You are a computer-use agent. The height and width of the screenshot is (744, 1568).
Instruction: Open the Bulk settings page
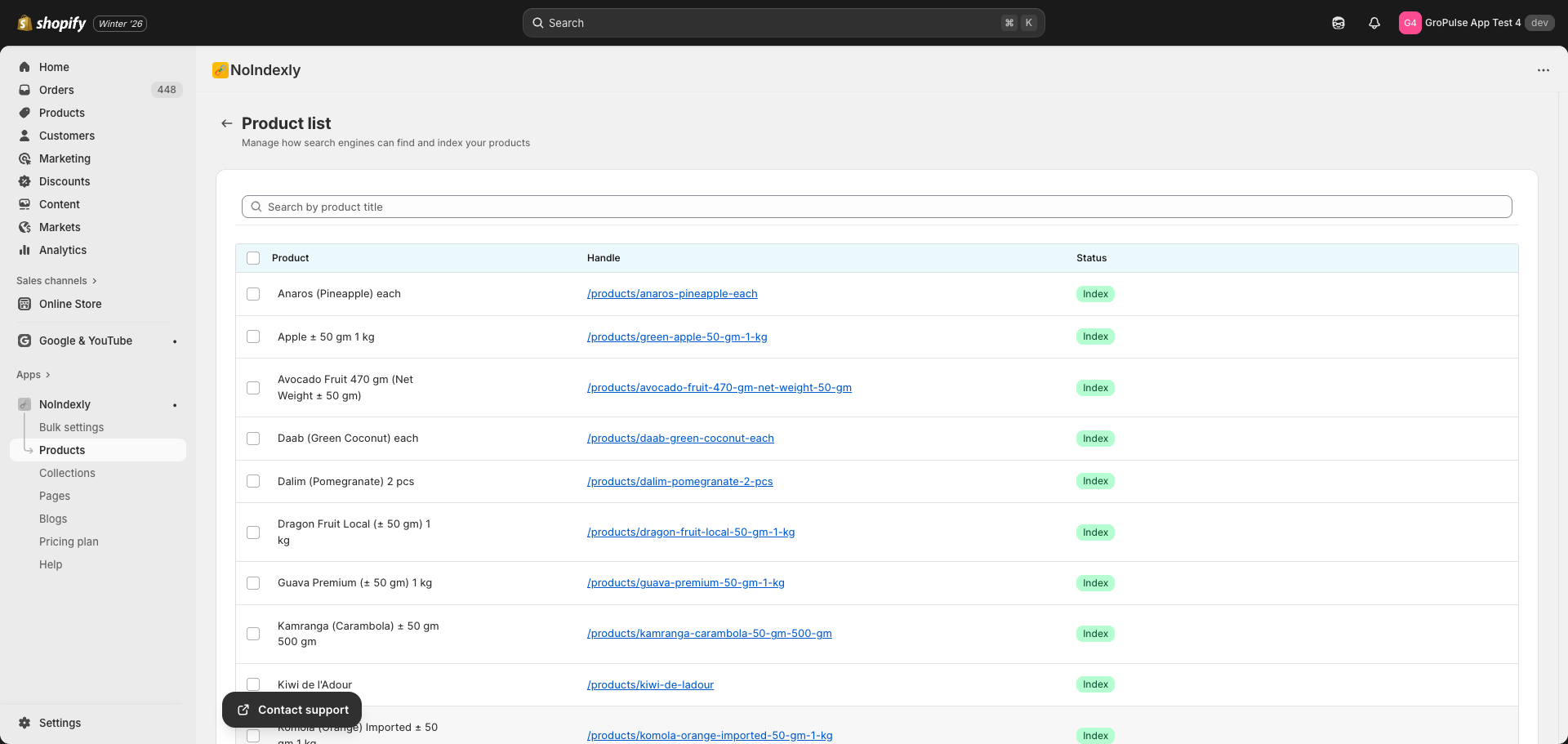coord(71,427)
